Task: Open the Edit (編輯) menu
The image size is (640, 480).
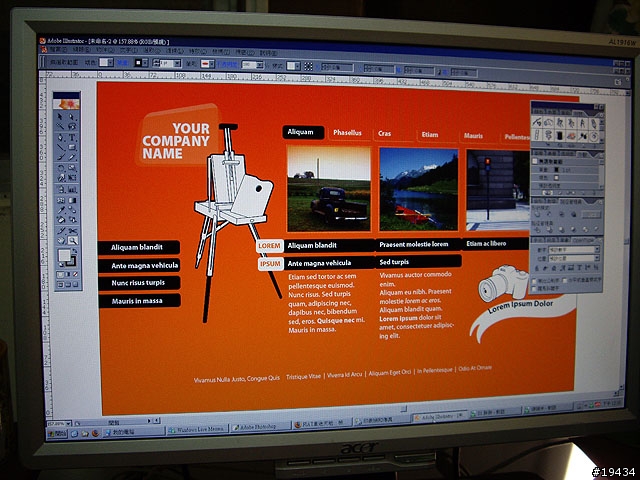Action: [x=81, y=49]
